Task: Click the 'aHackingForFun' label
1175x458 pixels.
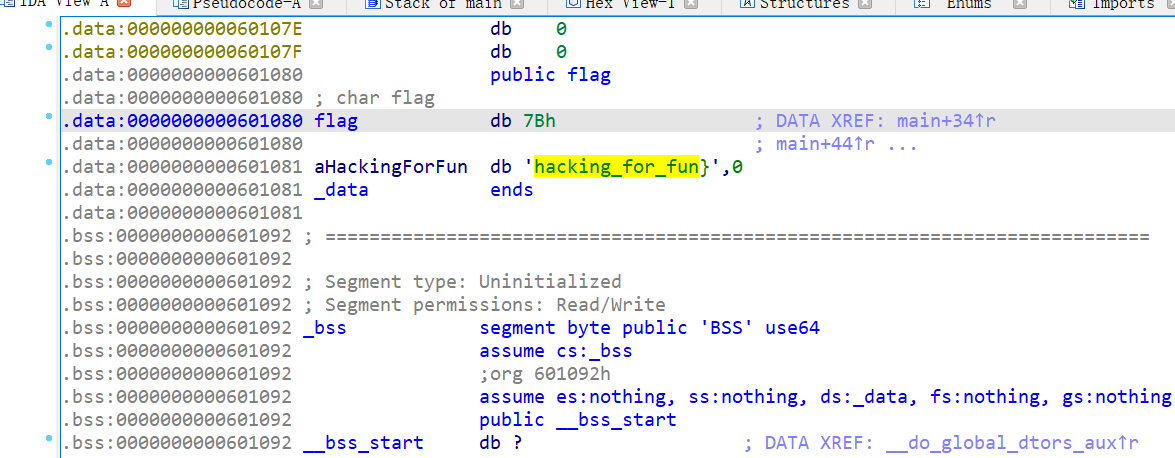Action: click(391, 167)
